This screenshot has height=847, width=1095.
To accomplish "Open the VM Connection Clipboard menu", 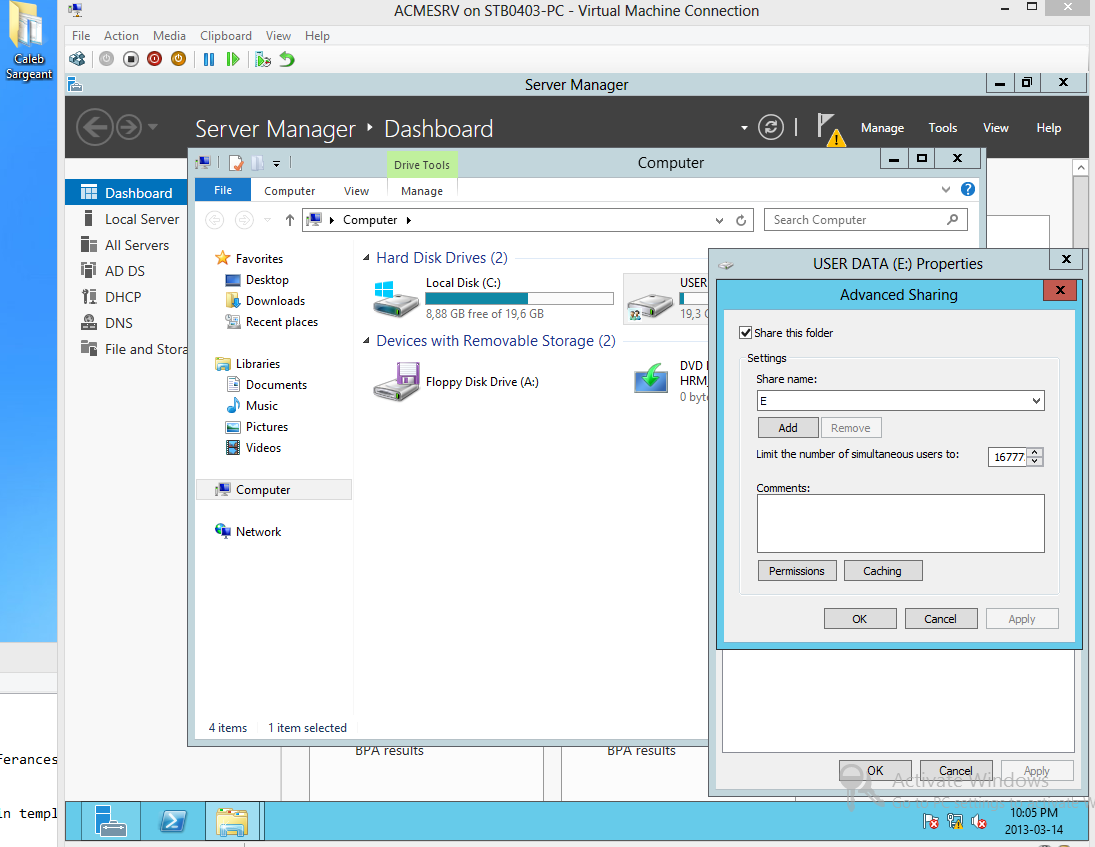I will 226,36.
